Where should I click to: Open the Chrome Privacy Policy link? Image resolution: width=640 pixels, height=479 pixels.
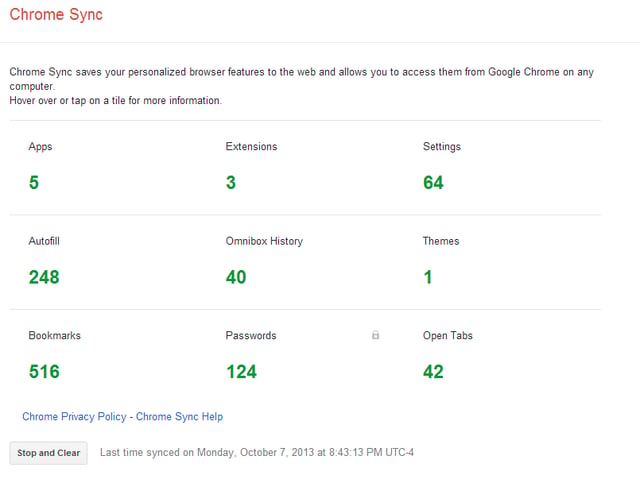click(74, 417)
